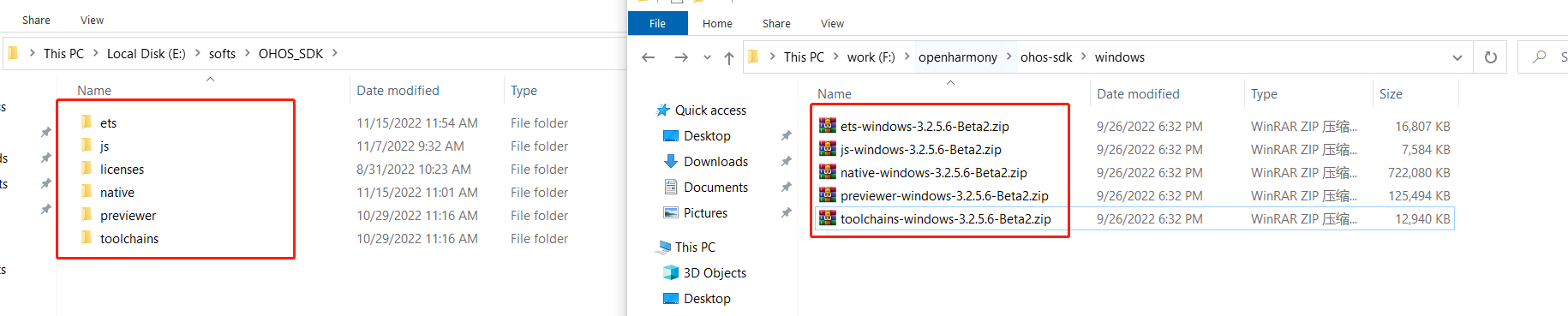Click the pinned Desktop icon in sidebar

pyautogui.click(x=671, y=135)
